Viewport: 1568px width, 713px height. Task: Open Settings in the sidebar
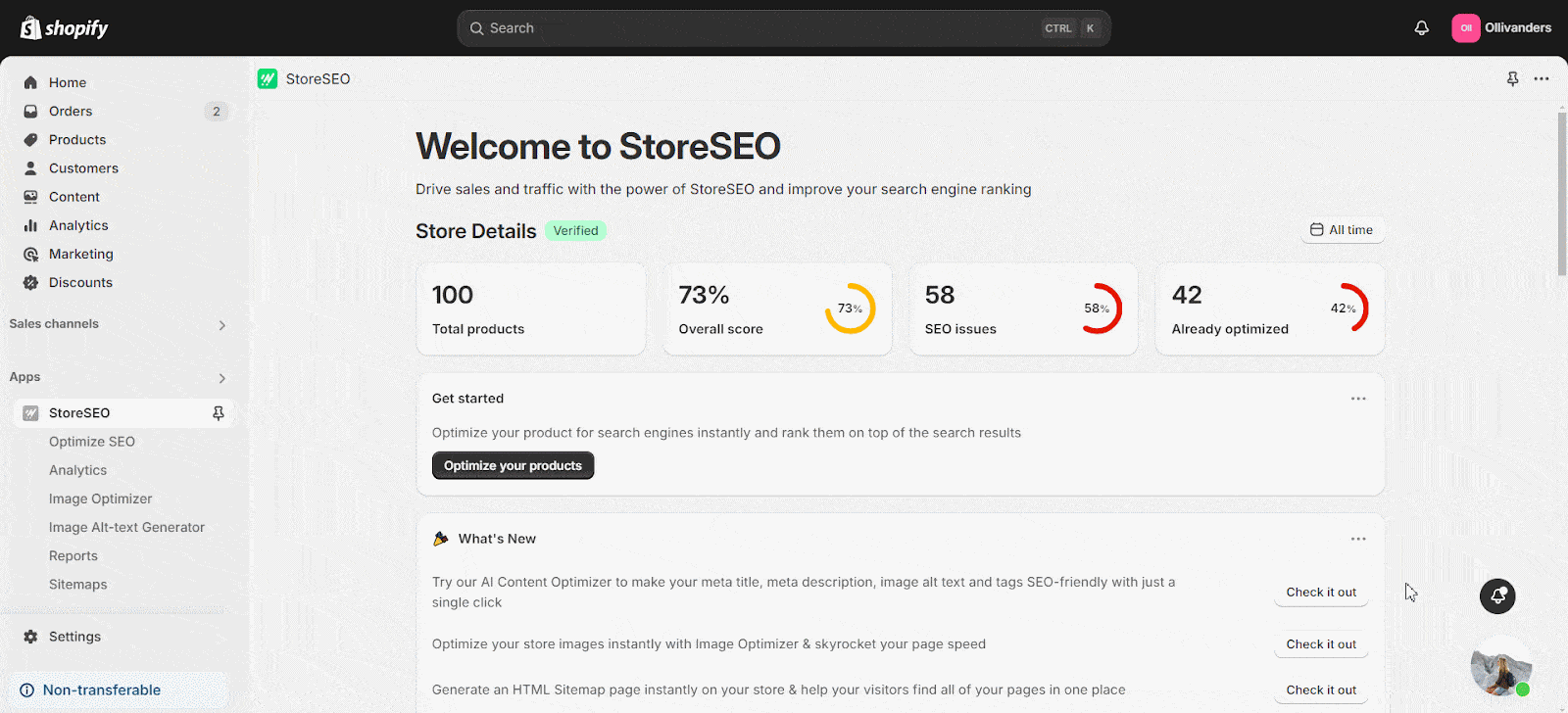74,637
